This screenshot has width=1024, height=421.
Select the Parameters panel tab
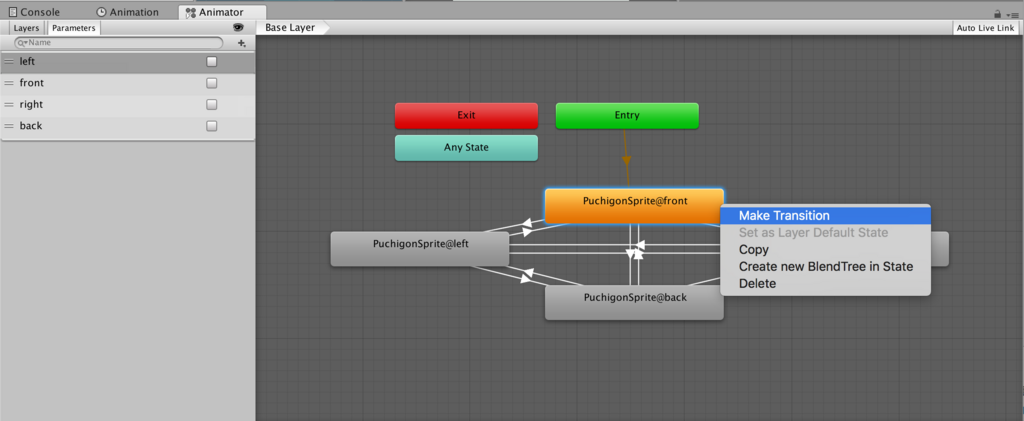pos(74,28)
